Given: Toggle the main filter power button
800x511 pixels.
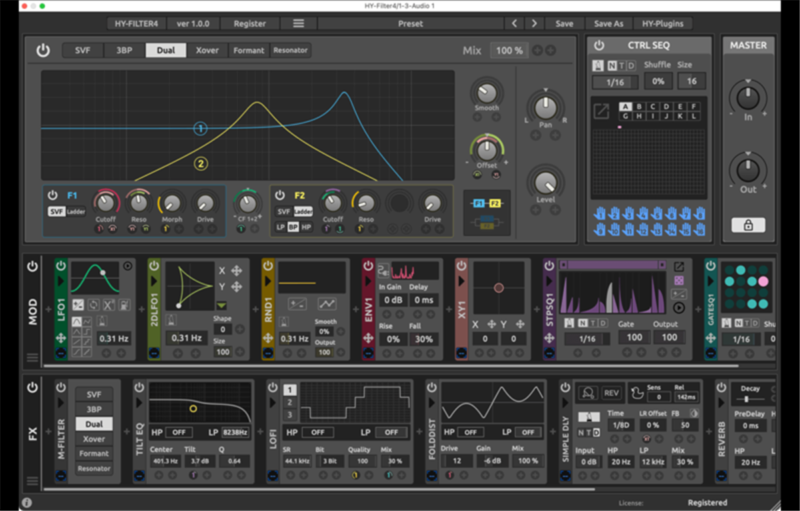Looking at the screenshot, I should [x=43, y=50].
